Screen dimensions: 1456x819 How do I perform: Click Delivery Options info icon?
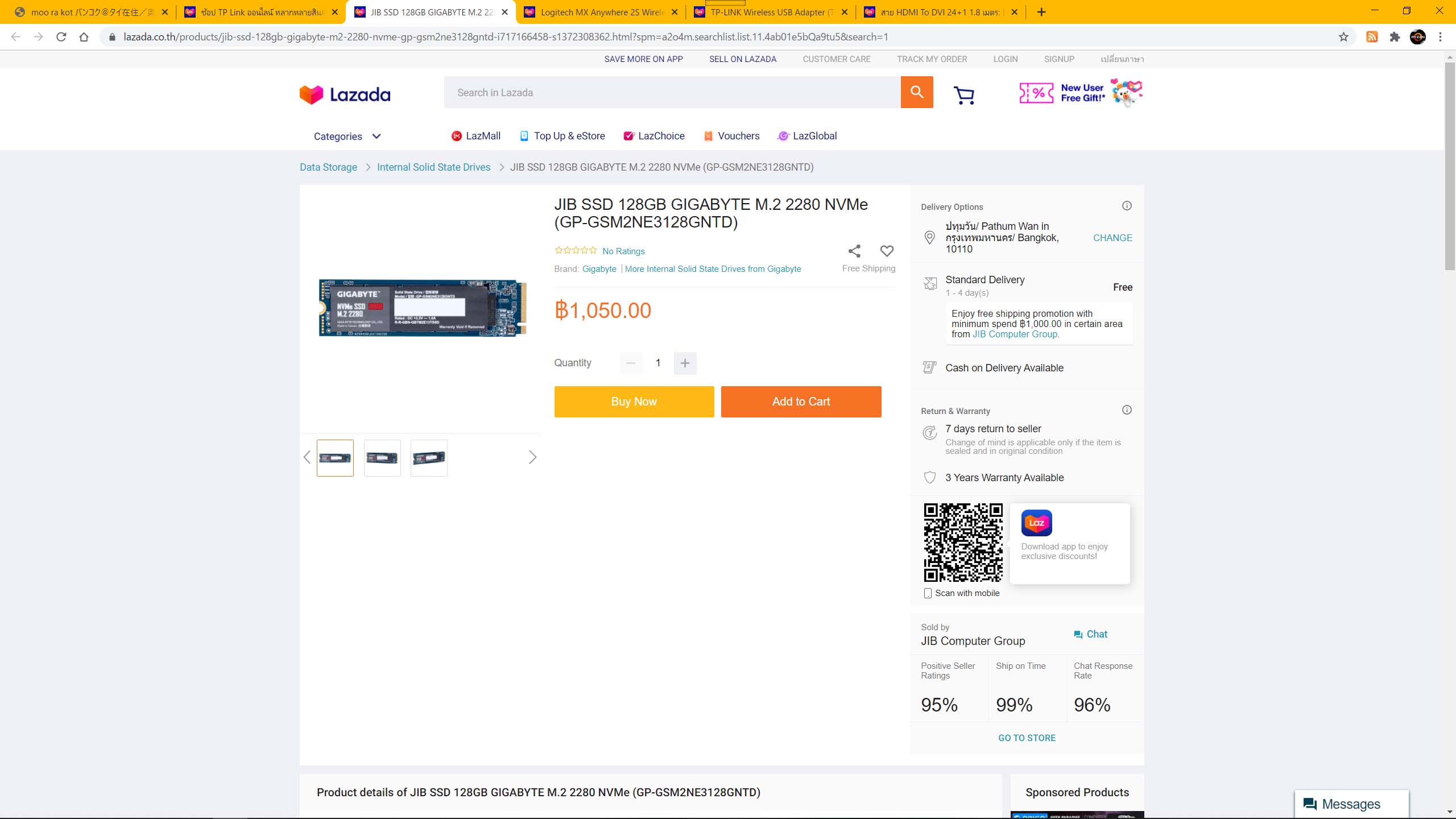[1127, 206]
